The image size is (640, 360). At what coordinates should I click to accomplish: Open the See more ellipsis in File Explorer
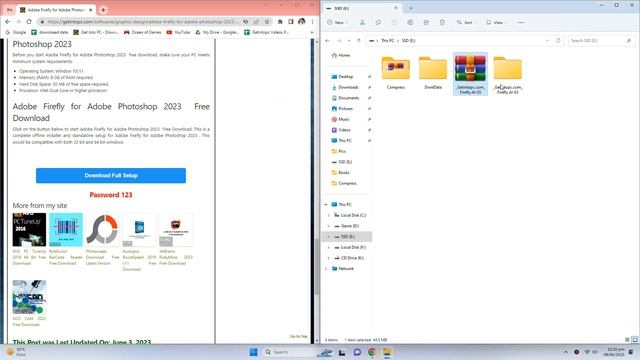tap(520, 22)
